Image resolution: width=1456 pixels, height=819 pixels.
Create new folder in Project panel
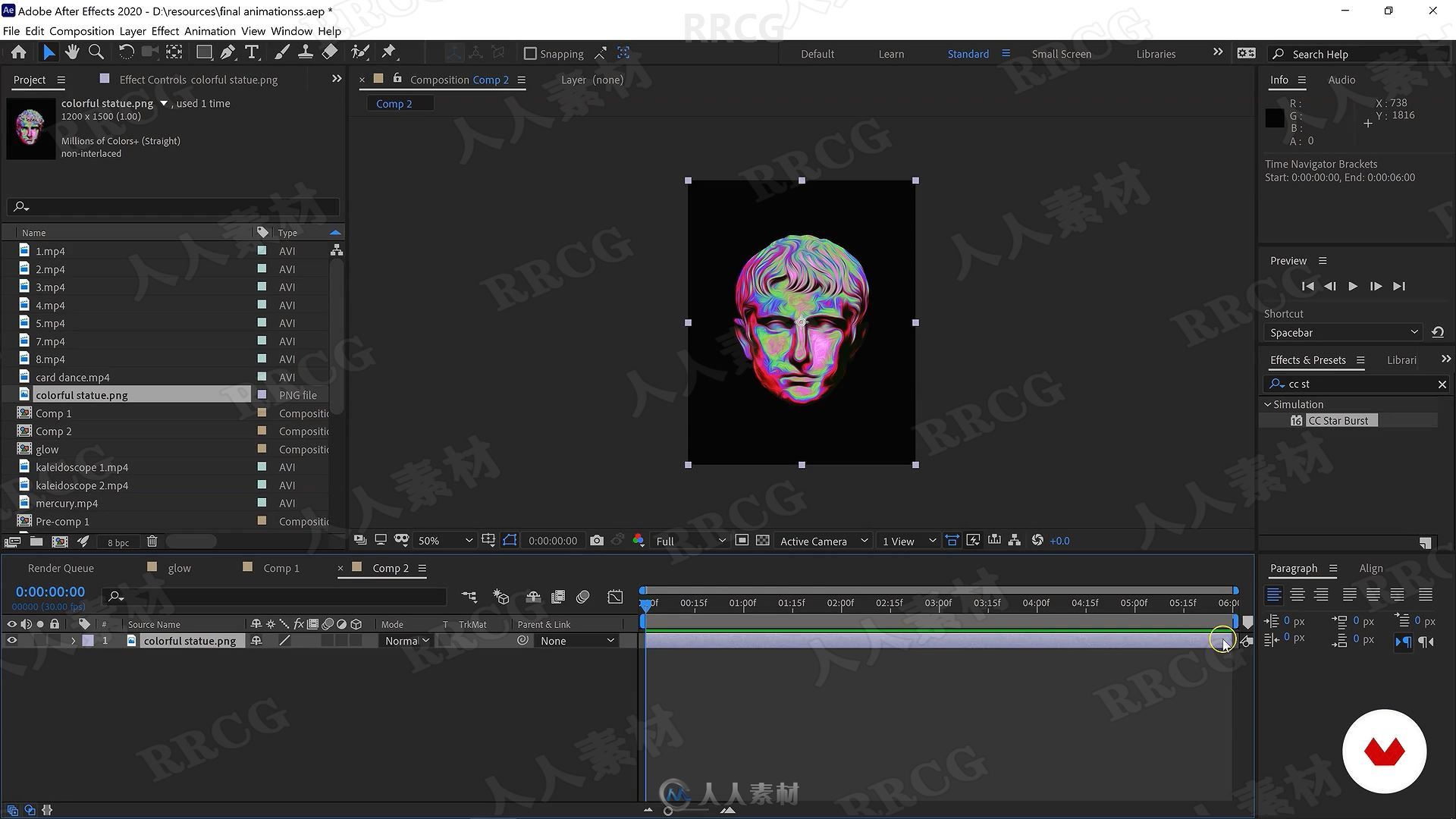coord(36,541)
